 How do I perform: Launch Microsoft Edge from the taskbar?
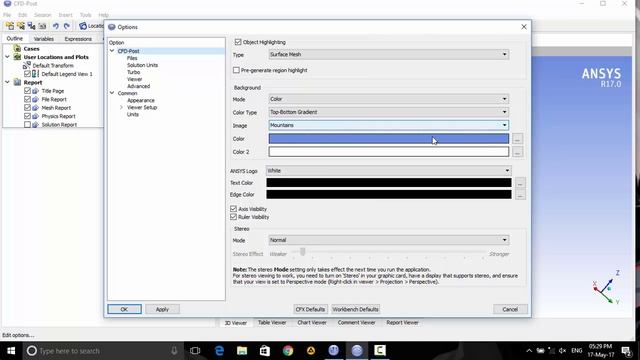(219, 351)
